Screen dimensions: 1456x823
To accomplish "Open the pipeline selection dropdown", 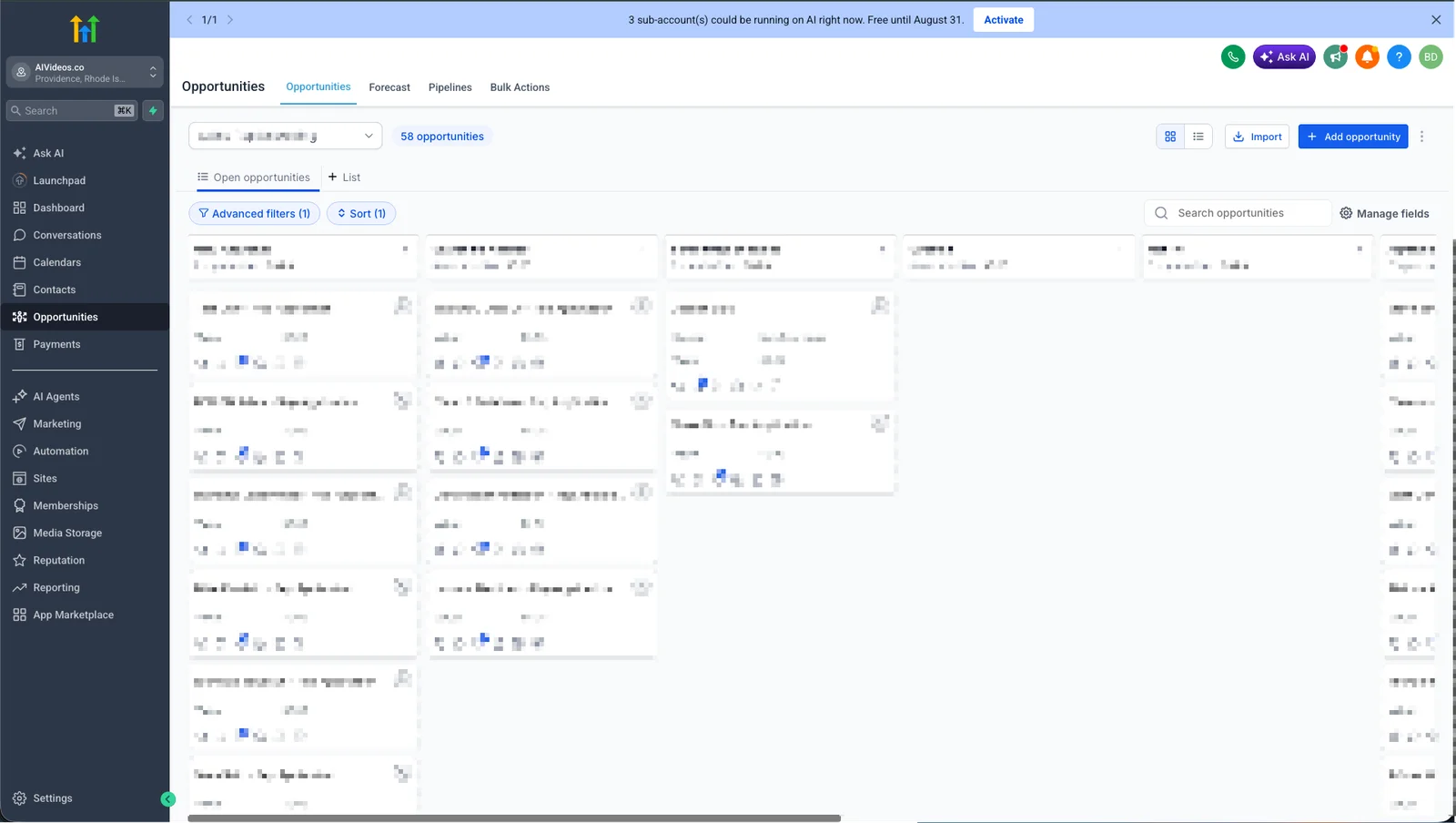I will (285, 136).
